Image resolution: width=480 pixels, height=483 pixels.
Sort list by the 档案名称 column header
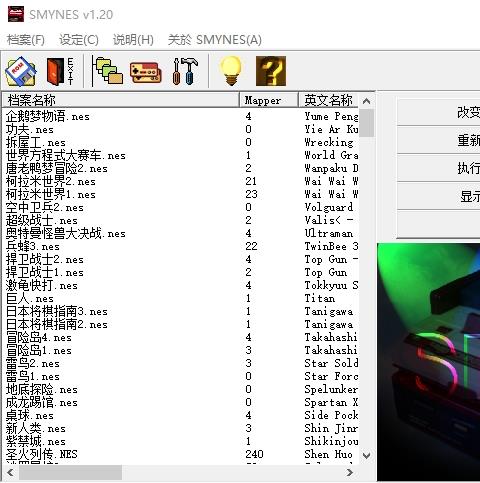121,100
